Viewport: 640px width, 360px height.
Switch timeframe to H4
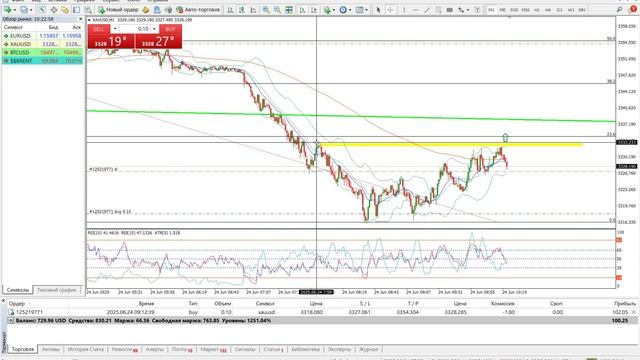(x=548, y=9)
